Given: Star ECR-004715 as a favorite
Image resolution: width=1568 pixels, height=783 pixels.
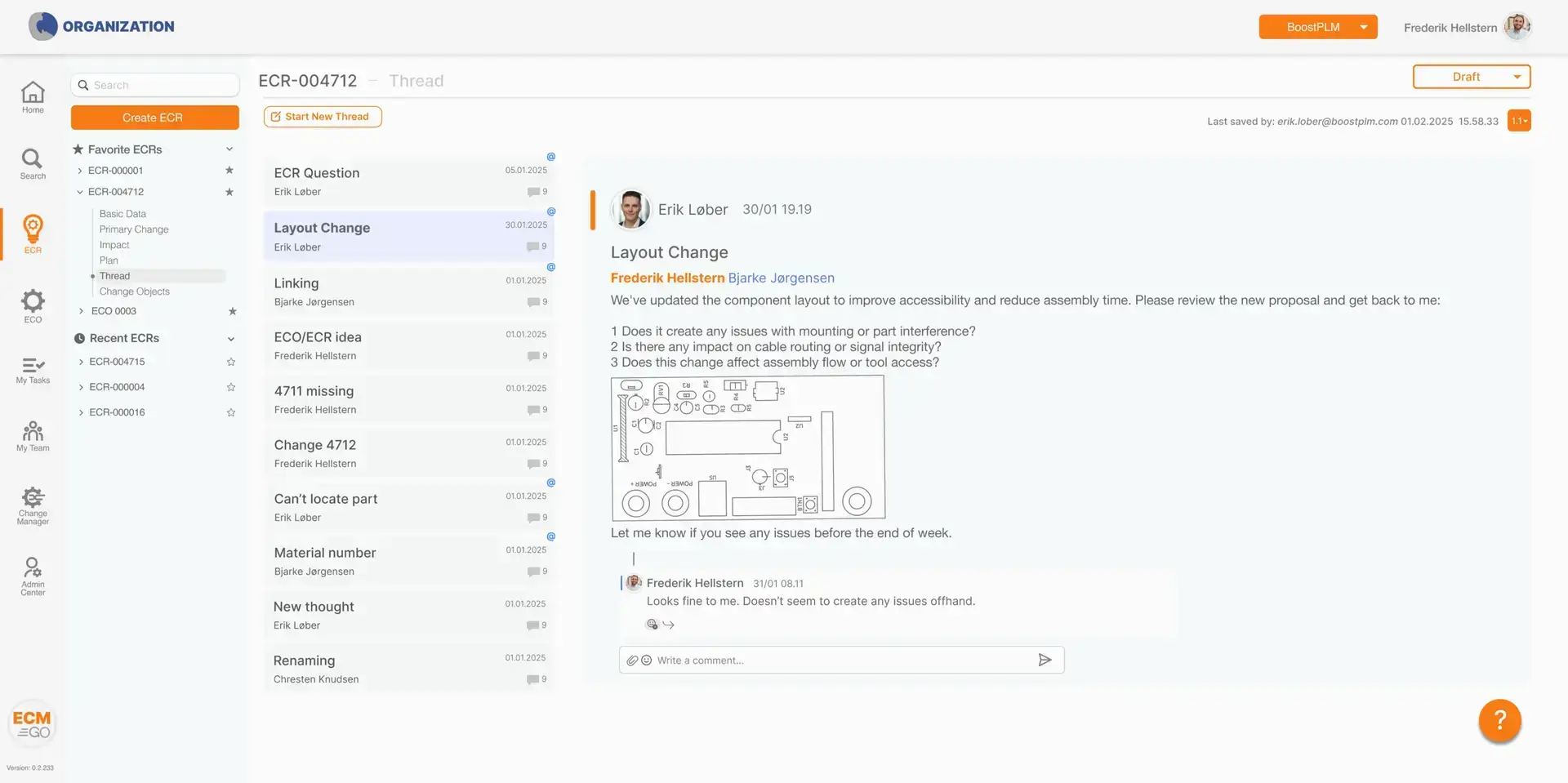Looking at the screenshot, I should 231,362.
